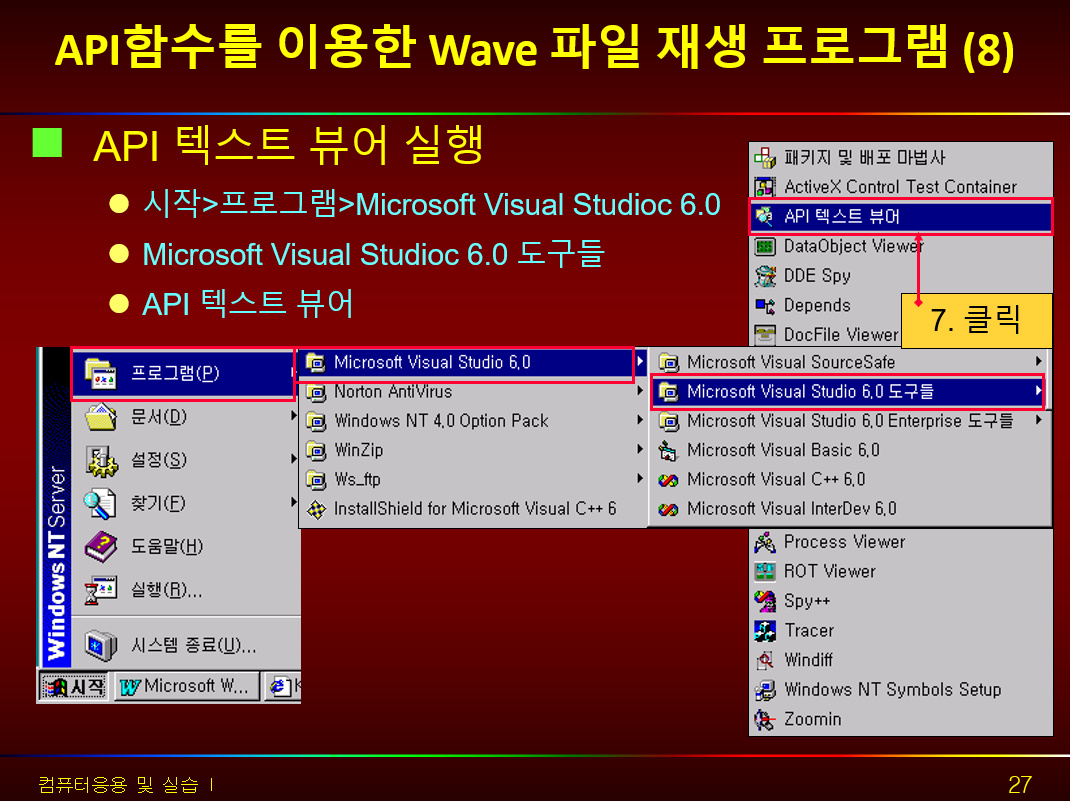
Task: Expand the Norton AntiVirus submenu arrow
Action: tap(639, 391)
